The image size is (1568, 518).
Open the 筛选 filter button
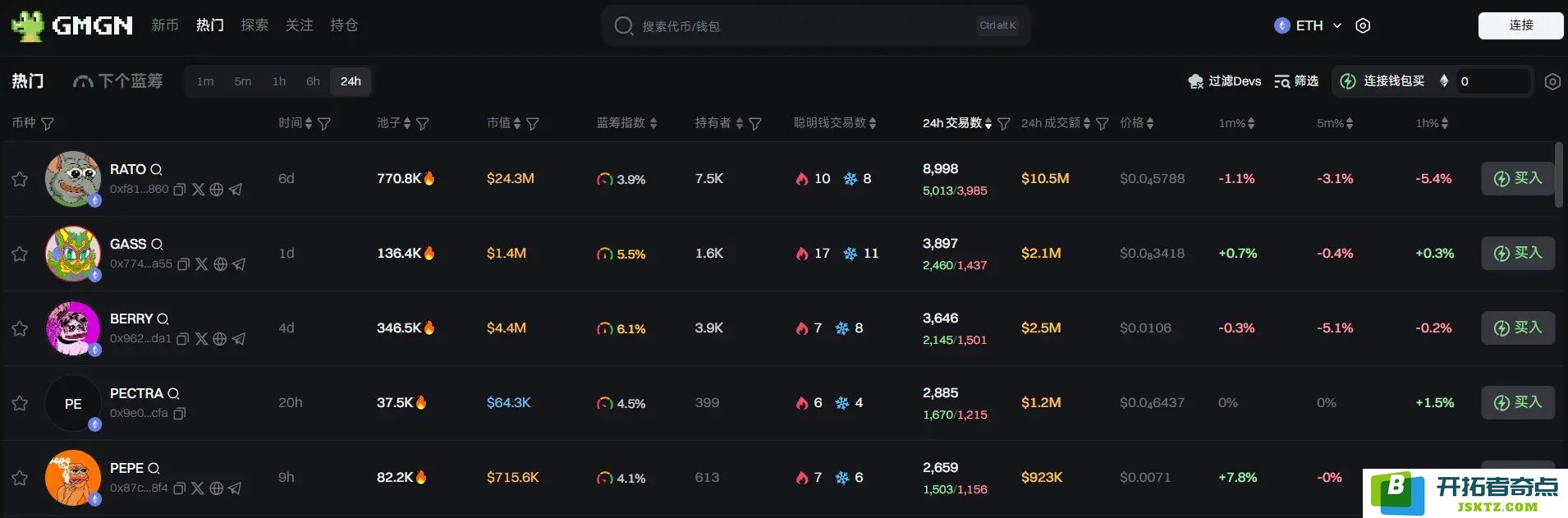[1296, 81]
